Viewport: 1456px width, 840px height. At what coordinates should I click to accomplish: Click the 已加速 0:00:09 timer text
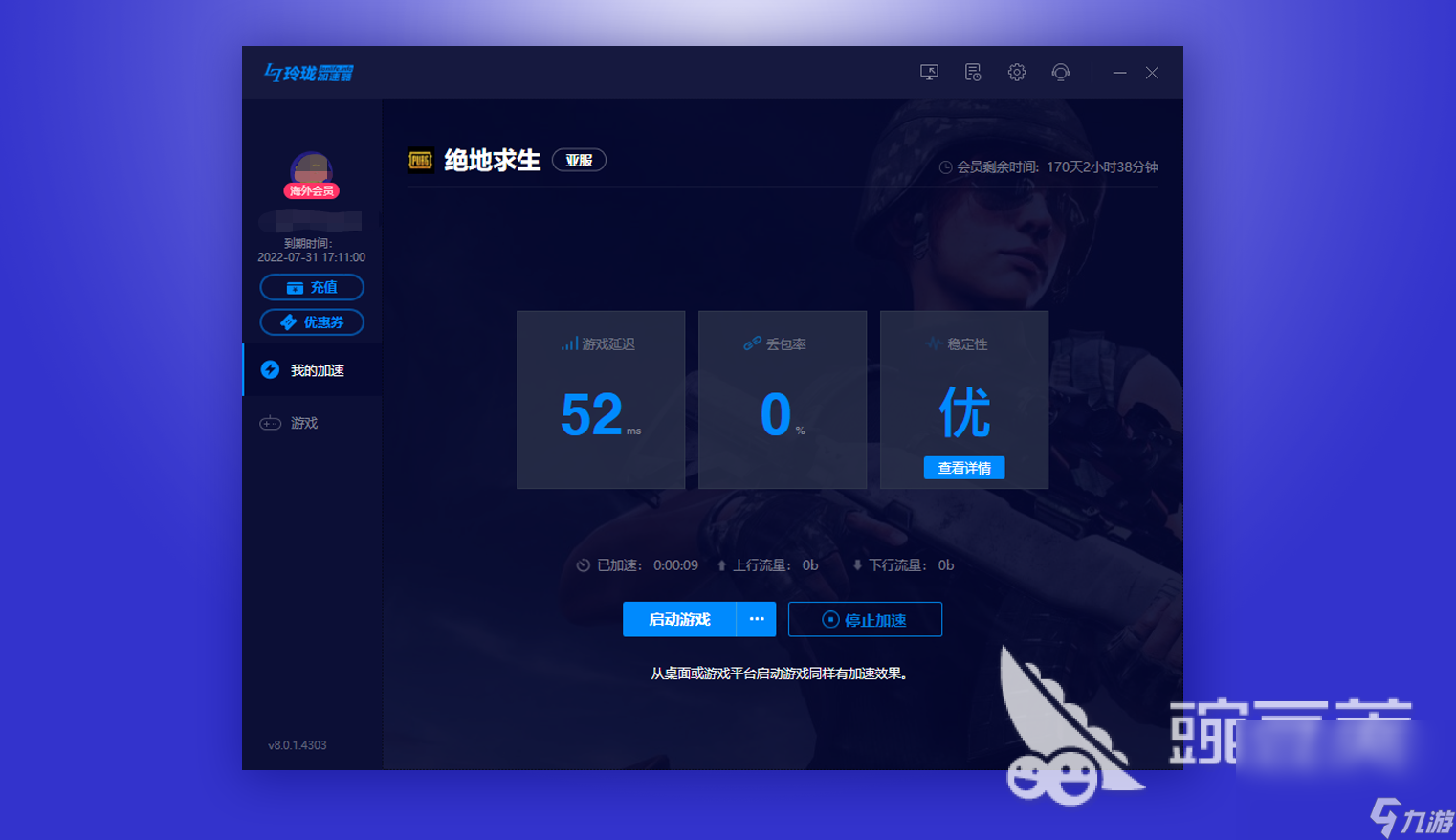pyautogui.click(x=637, y=565)
